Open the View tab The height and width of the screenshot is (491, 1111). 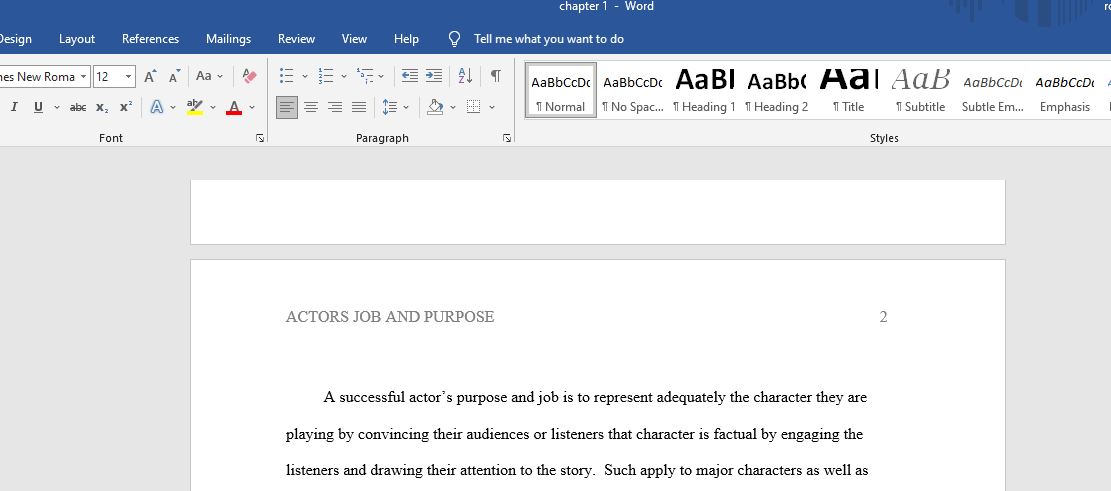pyautogui.click(x=354, y=39)
